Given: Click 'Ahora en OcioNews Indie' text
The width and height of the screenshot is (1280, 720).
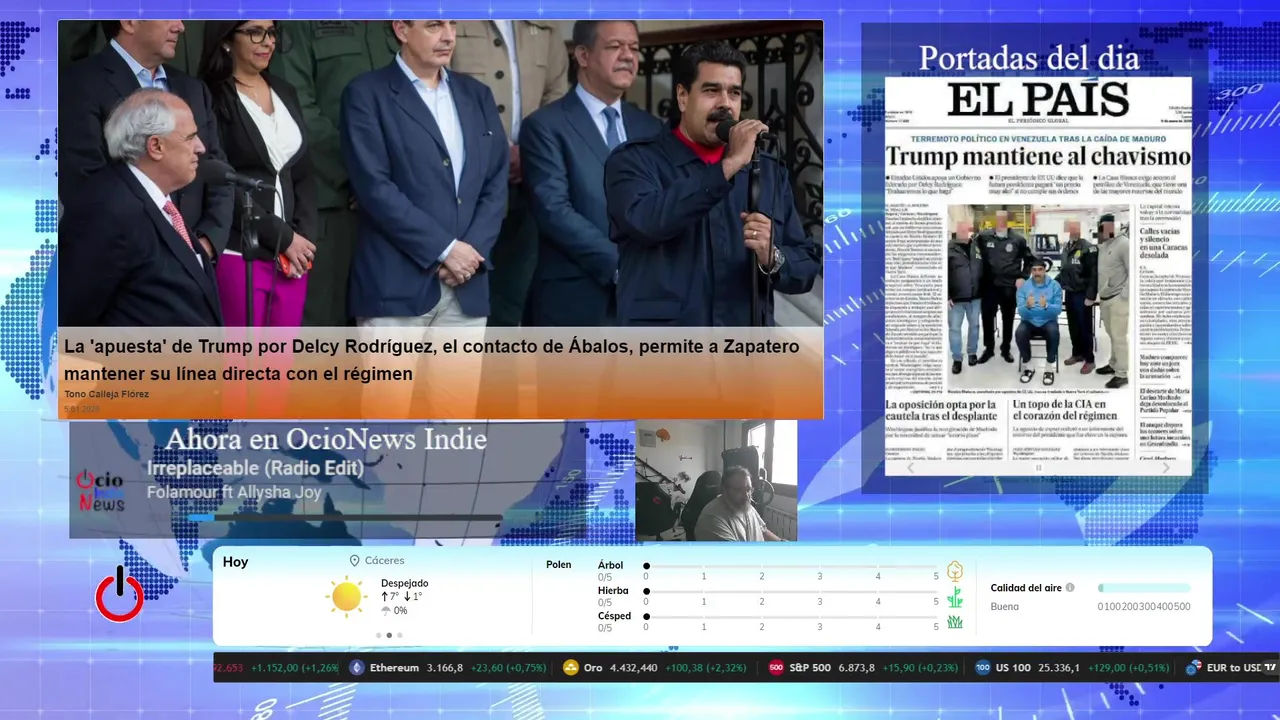Looking at the screenshot, I should tap(326, 439).
